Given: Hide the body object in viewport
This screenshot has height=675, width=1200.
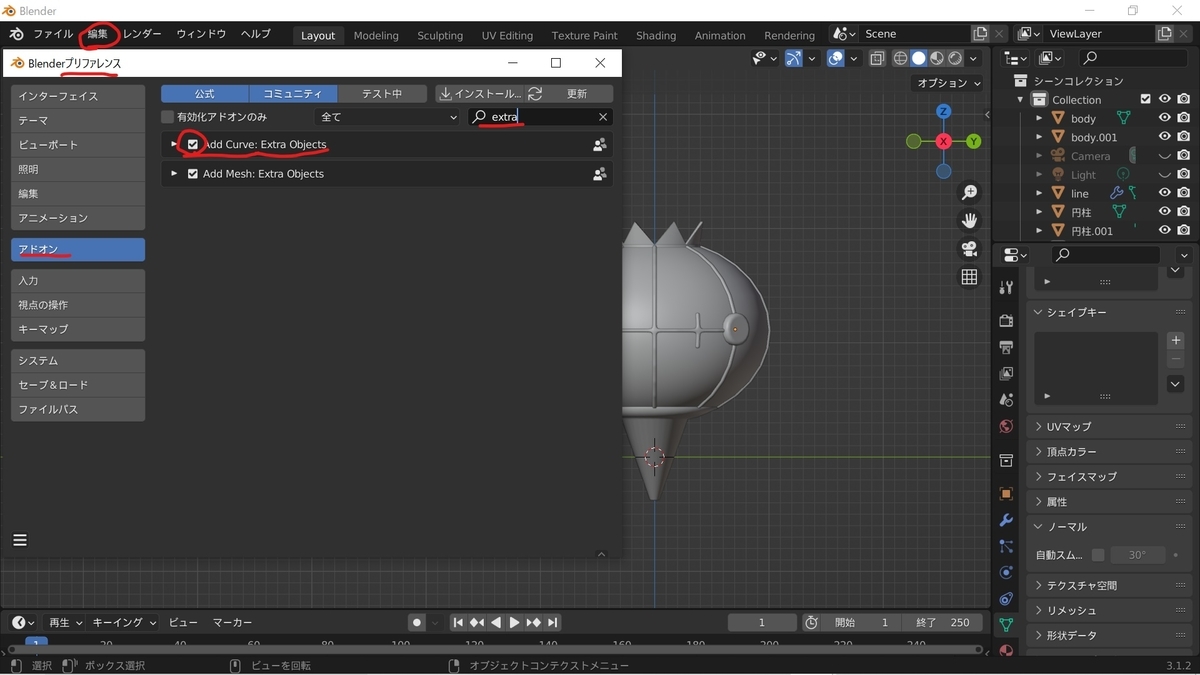Looking at the screenshot, I should (1164, 118).
